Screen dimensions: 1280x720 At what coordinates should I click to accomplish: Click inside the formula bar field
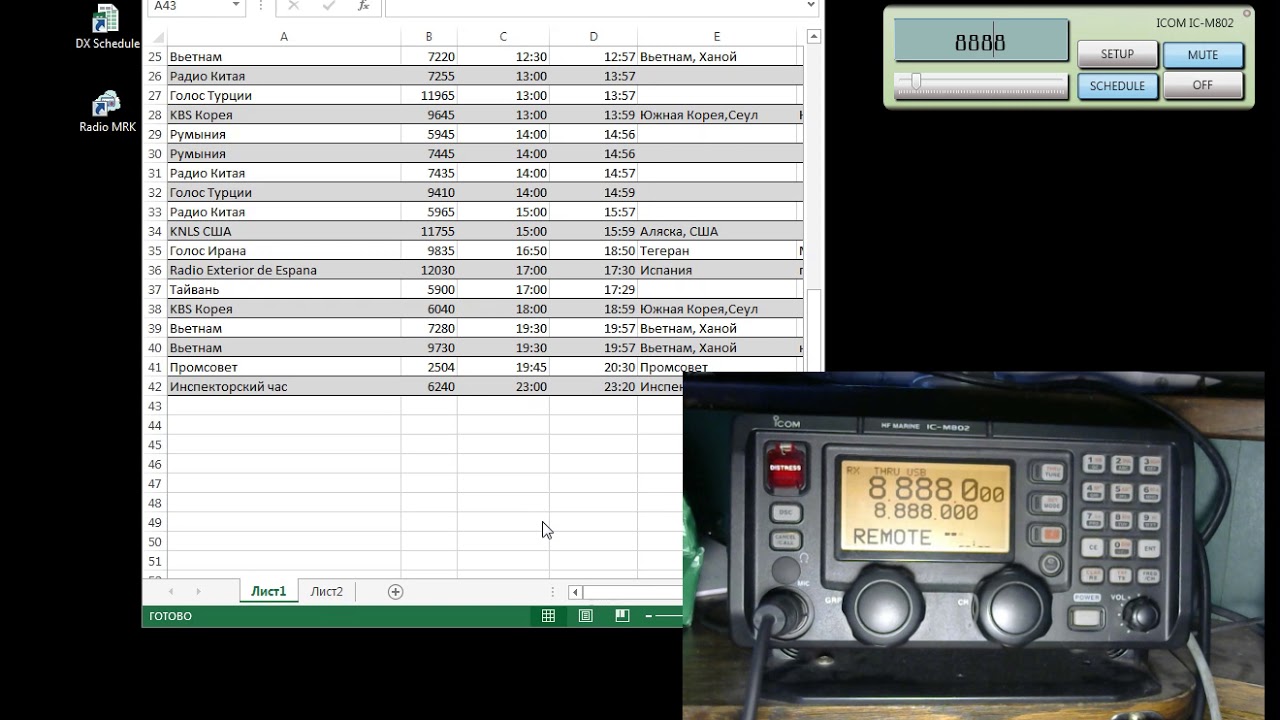coord(593,6)
